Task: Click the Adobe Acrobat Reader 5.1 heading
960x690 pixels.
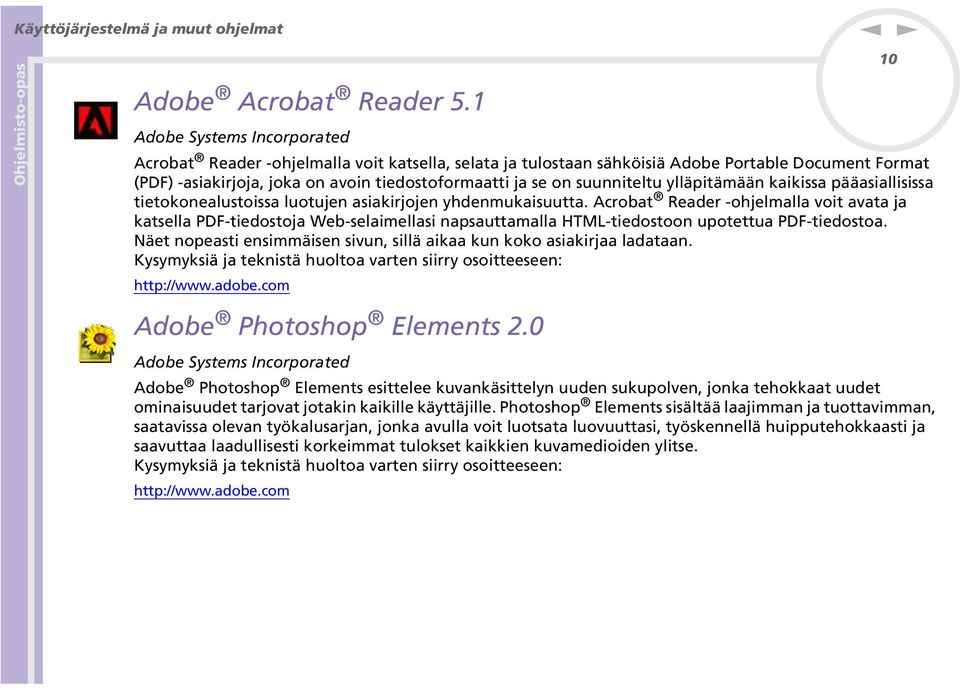Action: 309,101
